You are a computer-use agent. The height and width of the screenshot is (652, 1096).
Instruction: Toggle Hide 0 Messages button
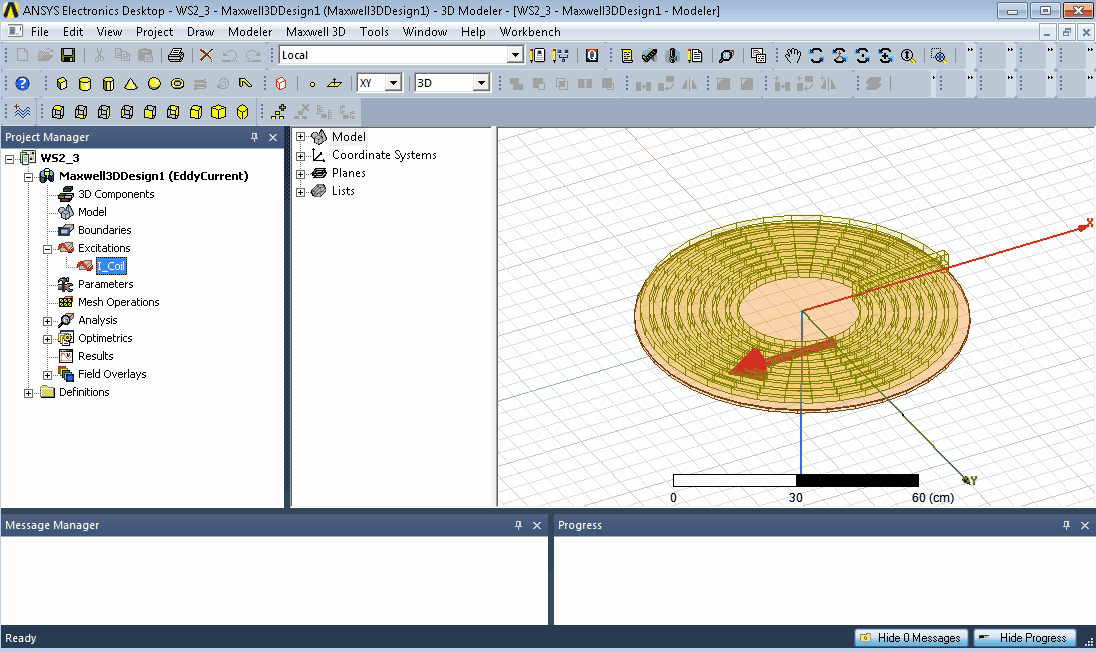(x=911, y=637)
